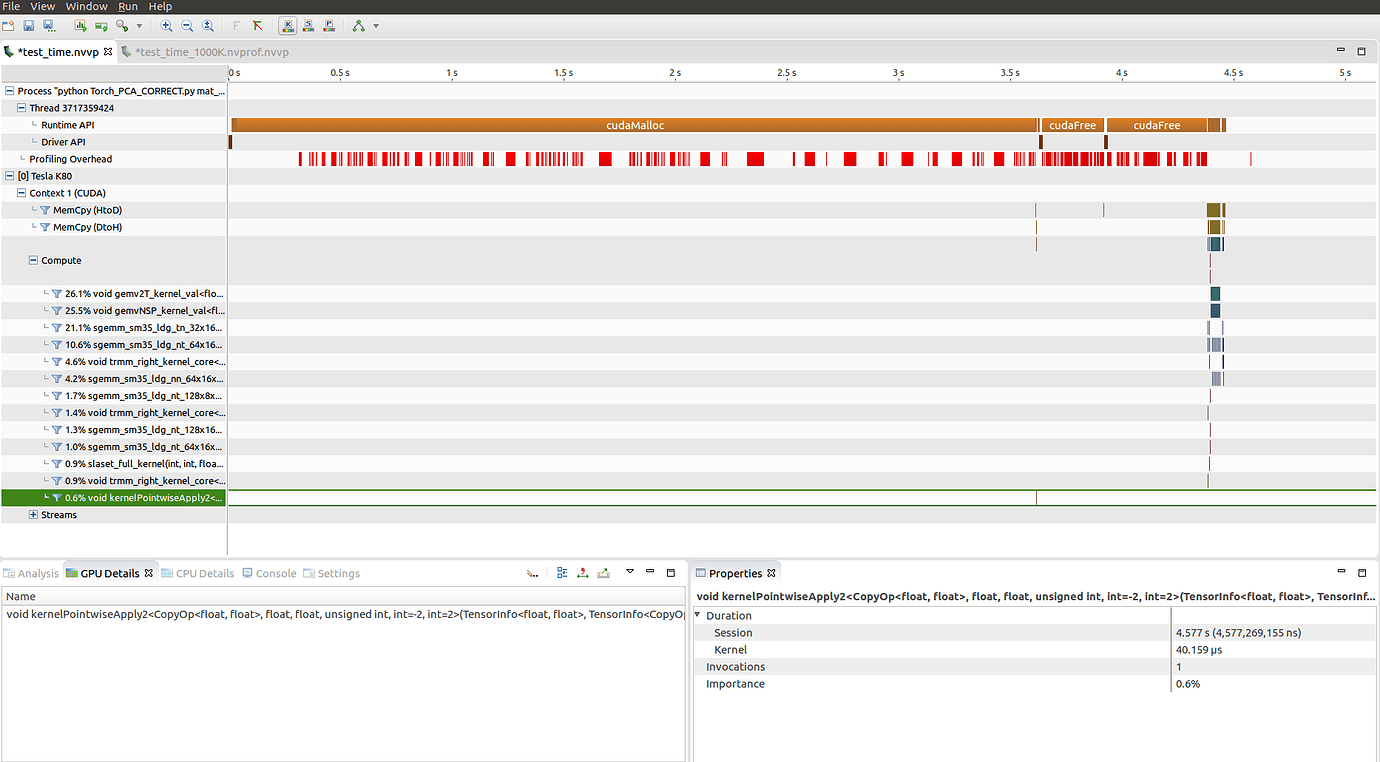Toggle the K kernel color mode button
The height and width of the screenshot is (762, 1380).
tap(288, 25)
